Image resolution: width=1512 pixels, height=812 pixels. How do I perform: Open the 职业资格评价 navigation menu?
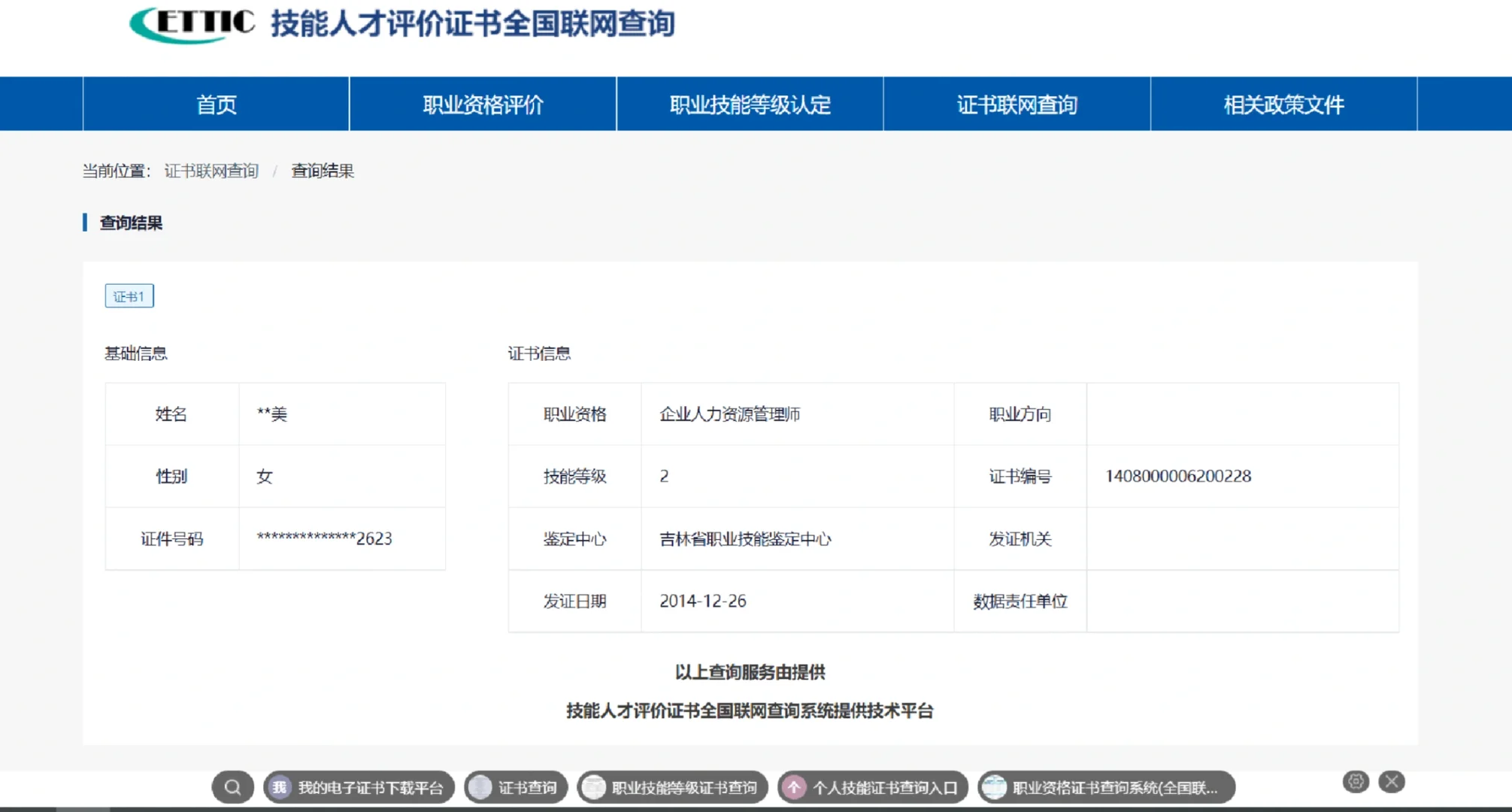pos(482,105)
